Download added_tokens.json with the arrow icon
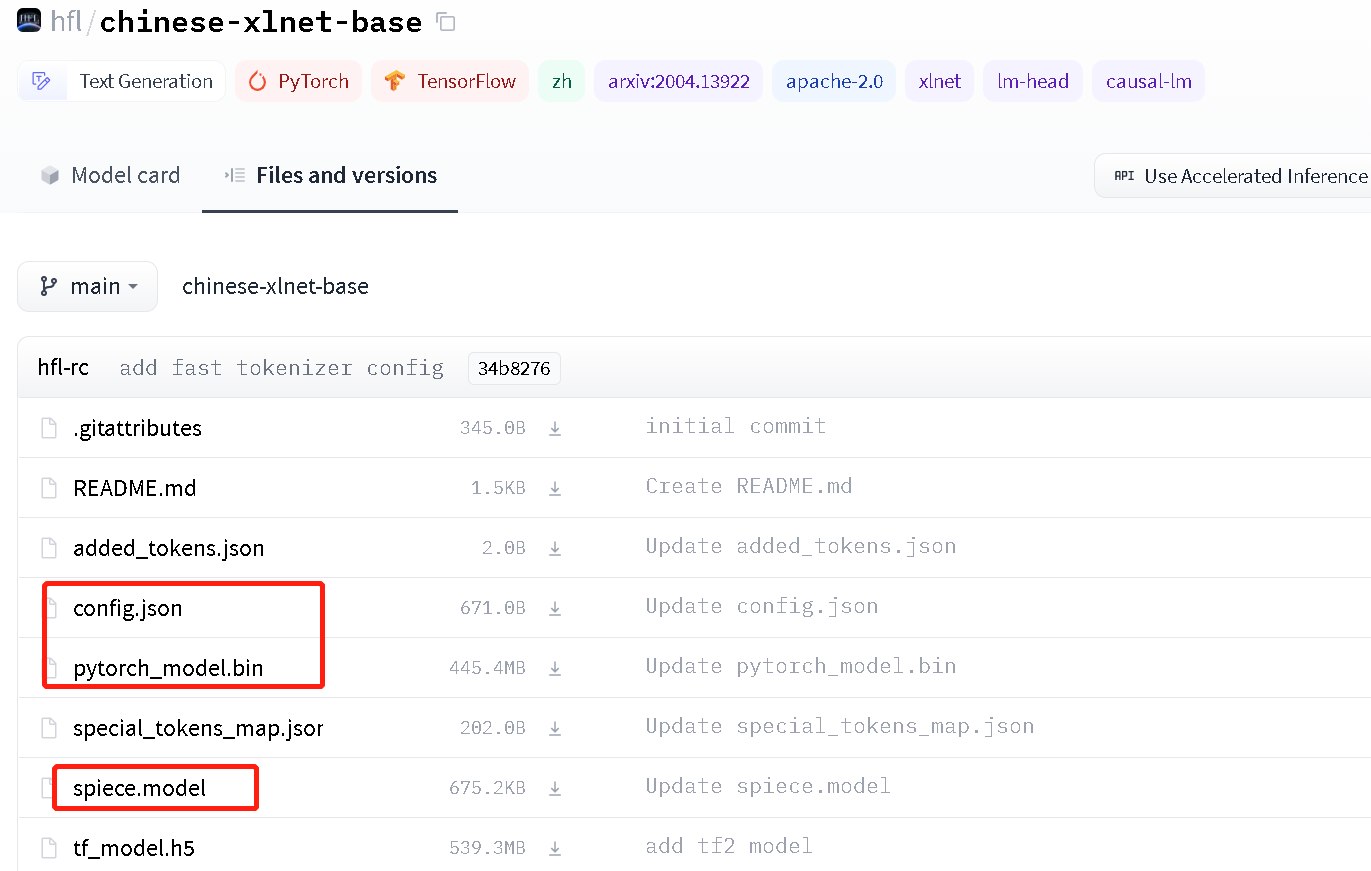 tap(555, 549)
